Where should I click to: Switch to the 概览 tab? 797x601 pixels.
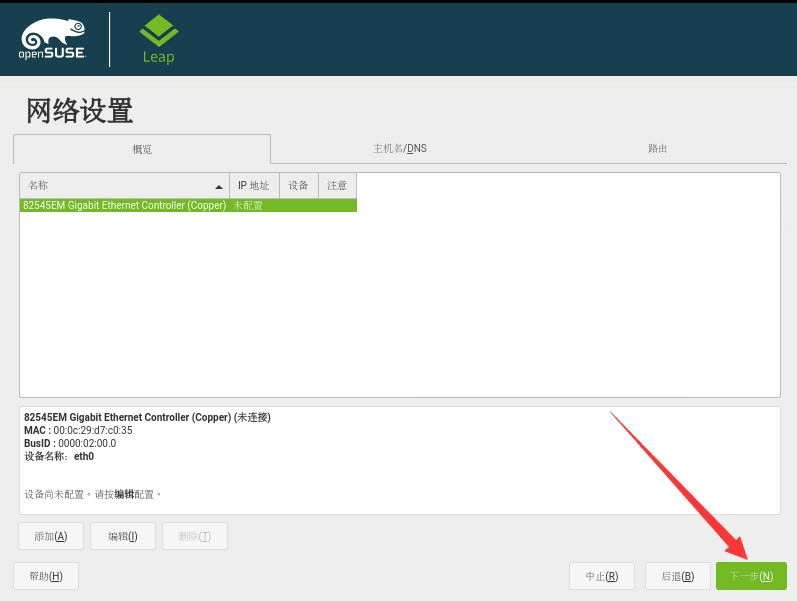pos(142,149)
